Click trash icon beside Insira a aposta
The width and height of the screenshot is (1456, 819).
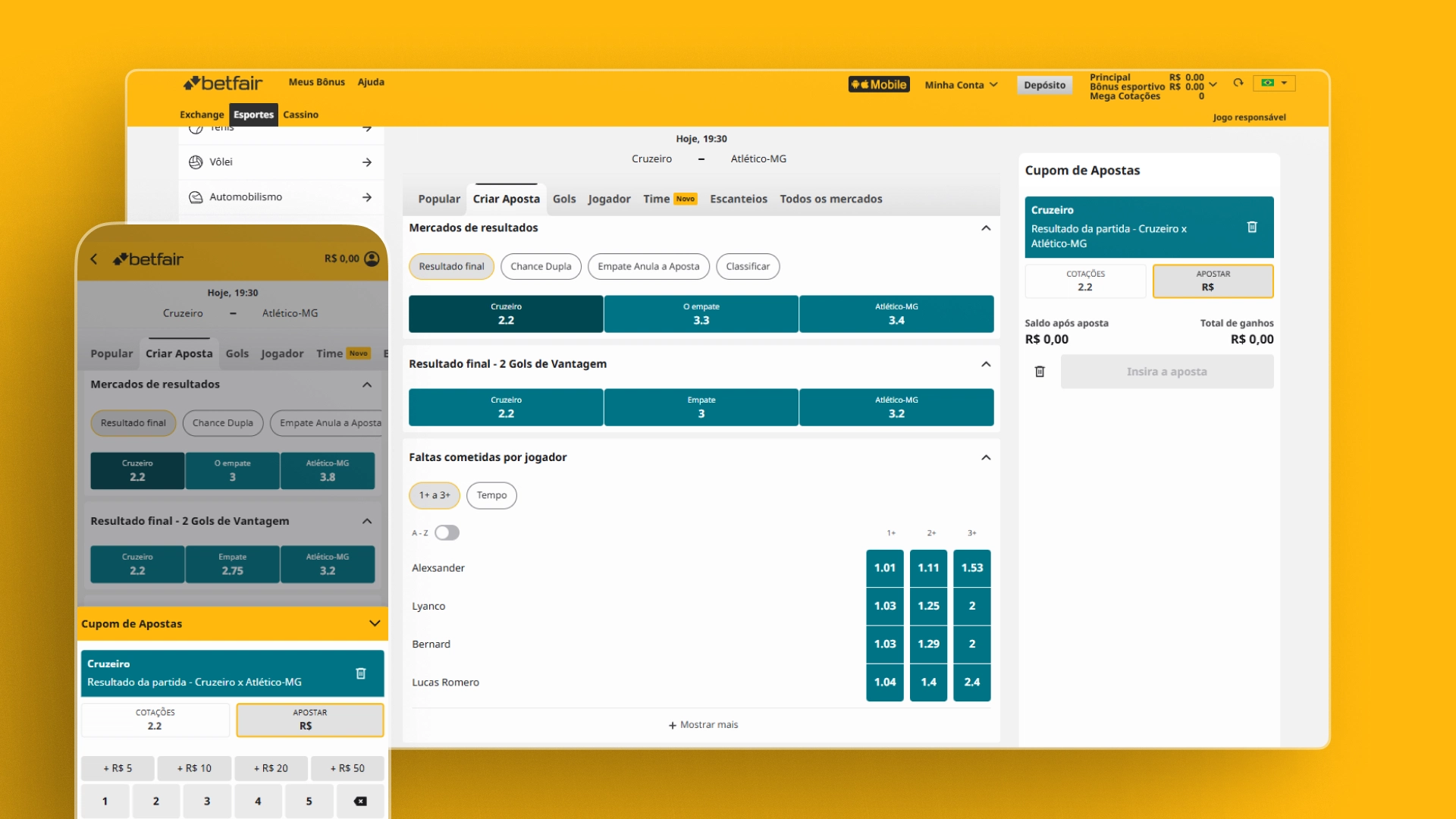tap(1040, 372)
